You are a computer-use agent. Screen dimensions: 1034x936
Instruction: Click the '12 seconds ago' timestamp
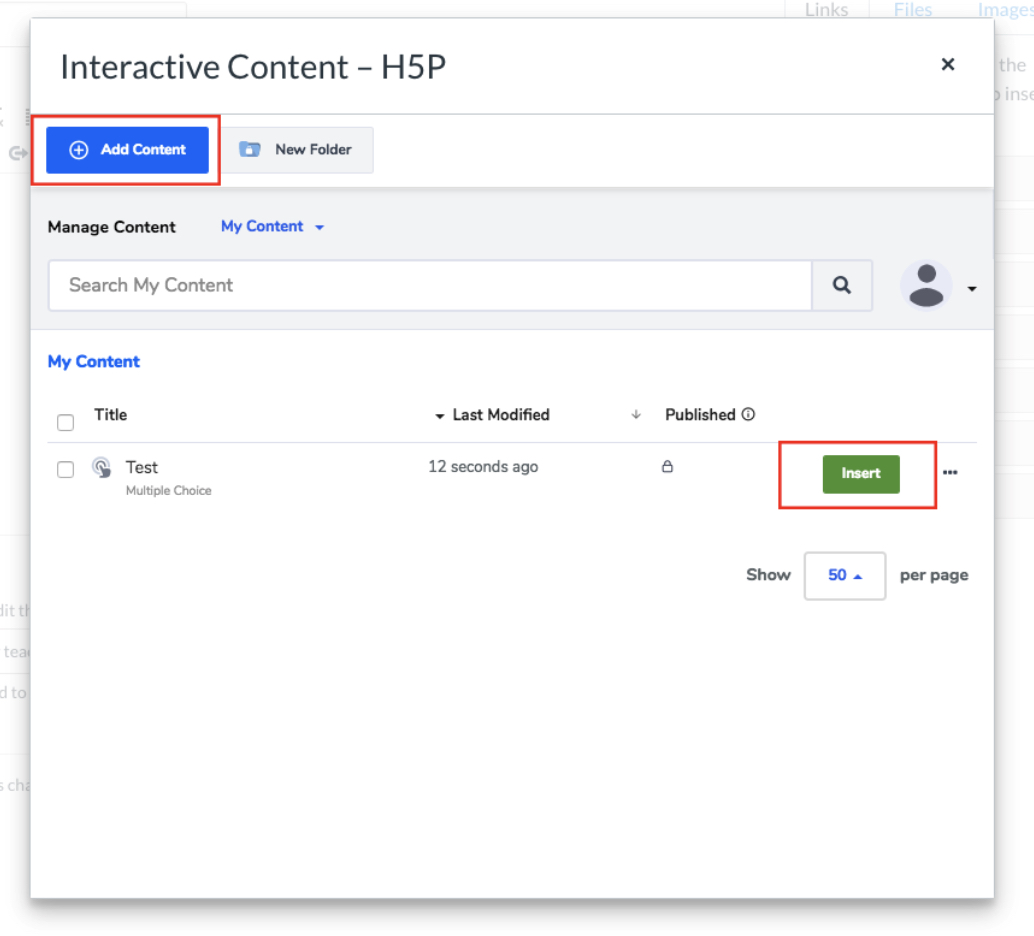tap(483, 466)
